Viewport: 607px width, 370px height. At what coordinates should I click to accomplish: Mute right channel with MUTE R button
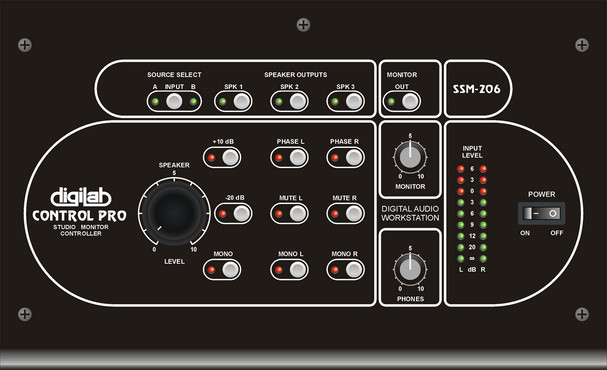click(x=354, y=214)
